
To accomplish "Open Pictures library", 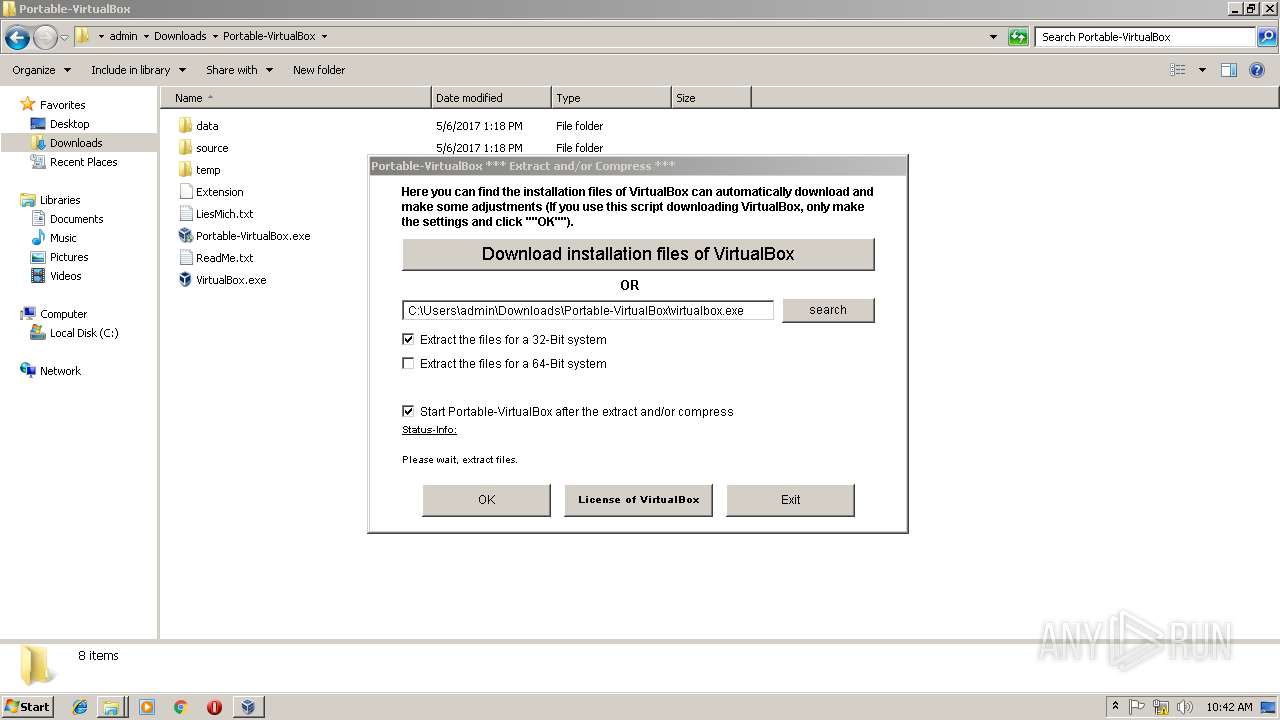I will point(69,257).
